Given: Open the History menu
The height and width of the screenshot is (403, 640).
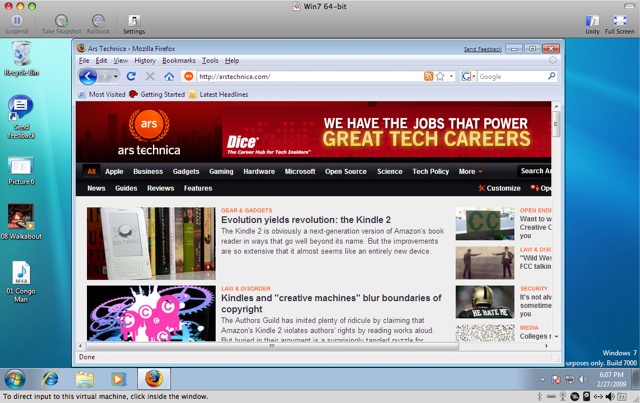Looking at the screenshot, I should click(x=145, y=60).
